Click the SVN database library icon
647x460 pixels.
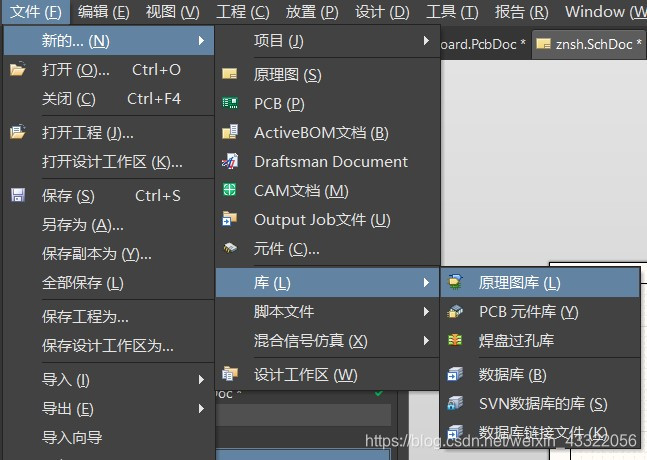tap(455, 403)
